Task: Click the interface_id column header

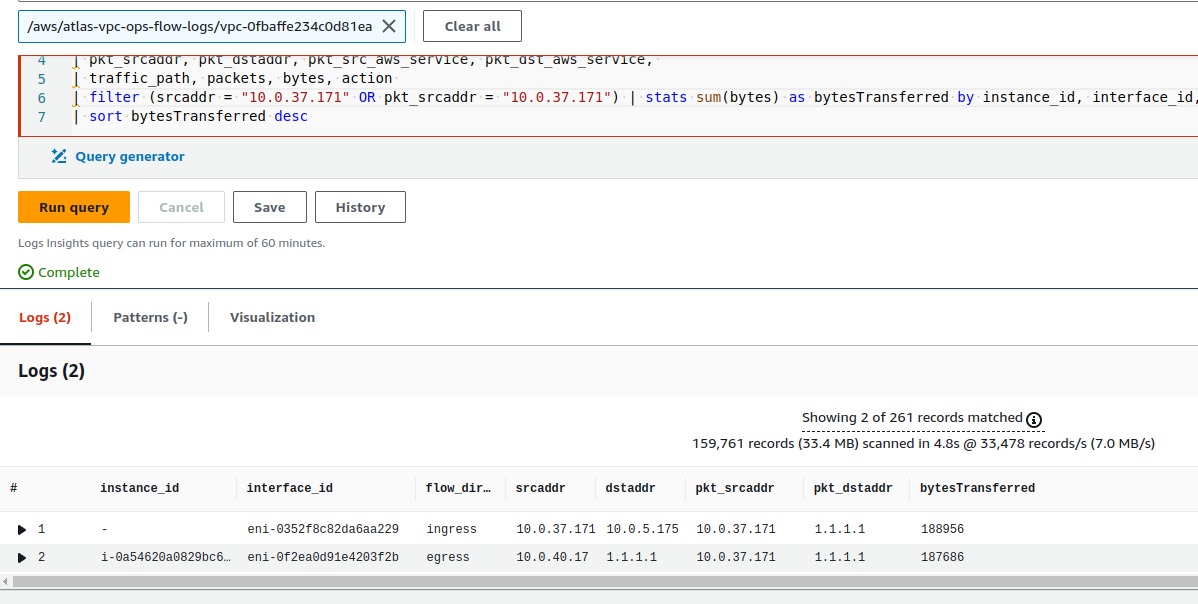Action: tap(290, 489)
